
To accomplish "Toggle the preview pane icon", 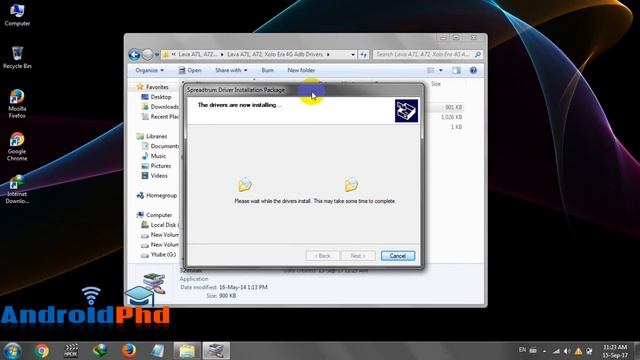I will [x=456, y=70].
